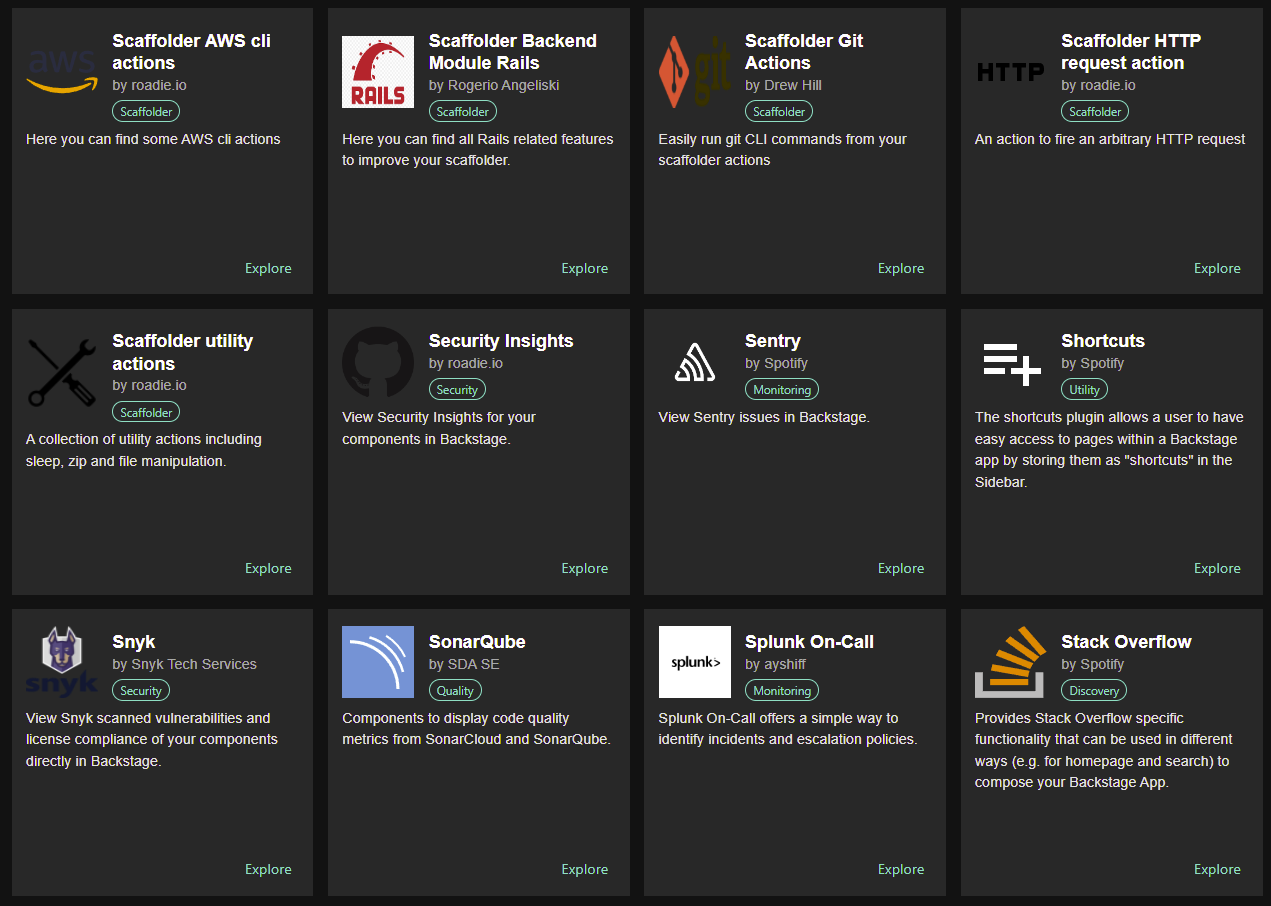Click the git logo icon
This screenshot has height=906, width=1271.
(x=694, y=72)
